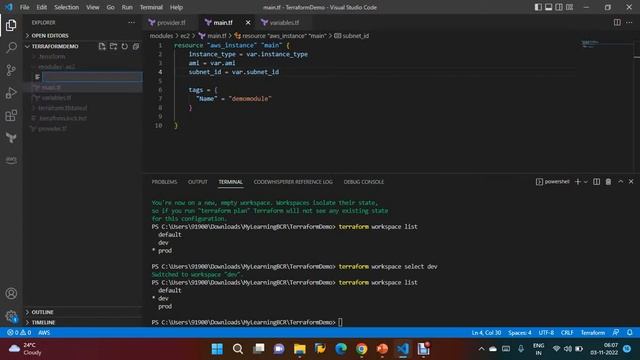Open the Edit menu
The image size is (640, 360).
(42, 7)
